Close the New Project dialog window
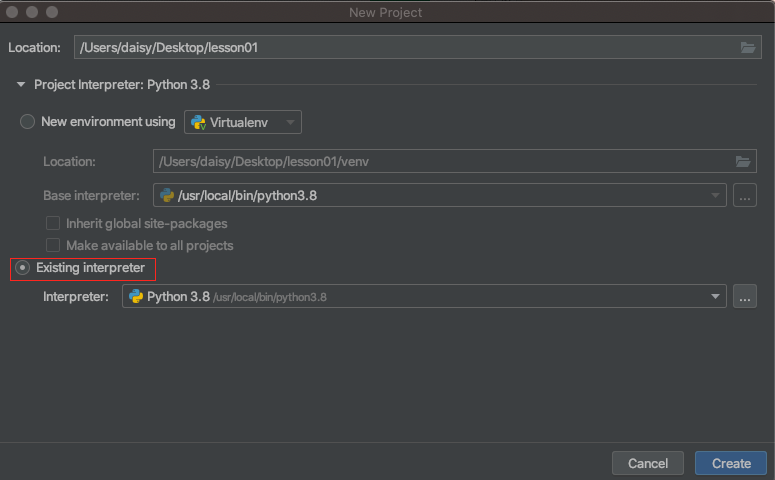This screenshot has height=480, width=775. click(x=12, y=12)
